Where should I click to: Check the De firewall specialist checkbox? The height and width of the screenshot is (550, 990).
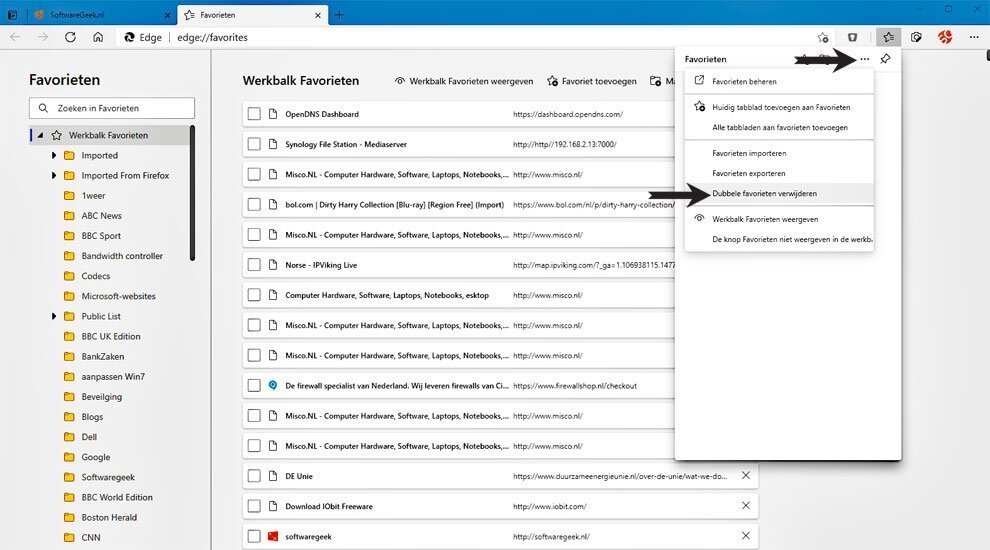pos(254,385)
